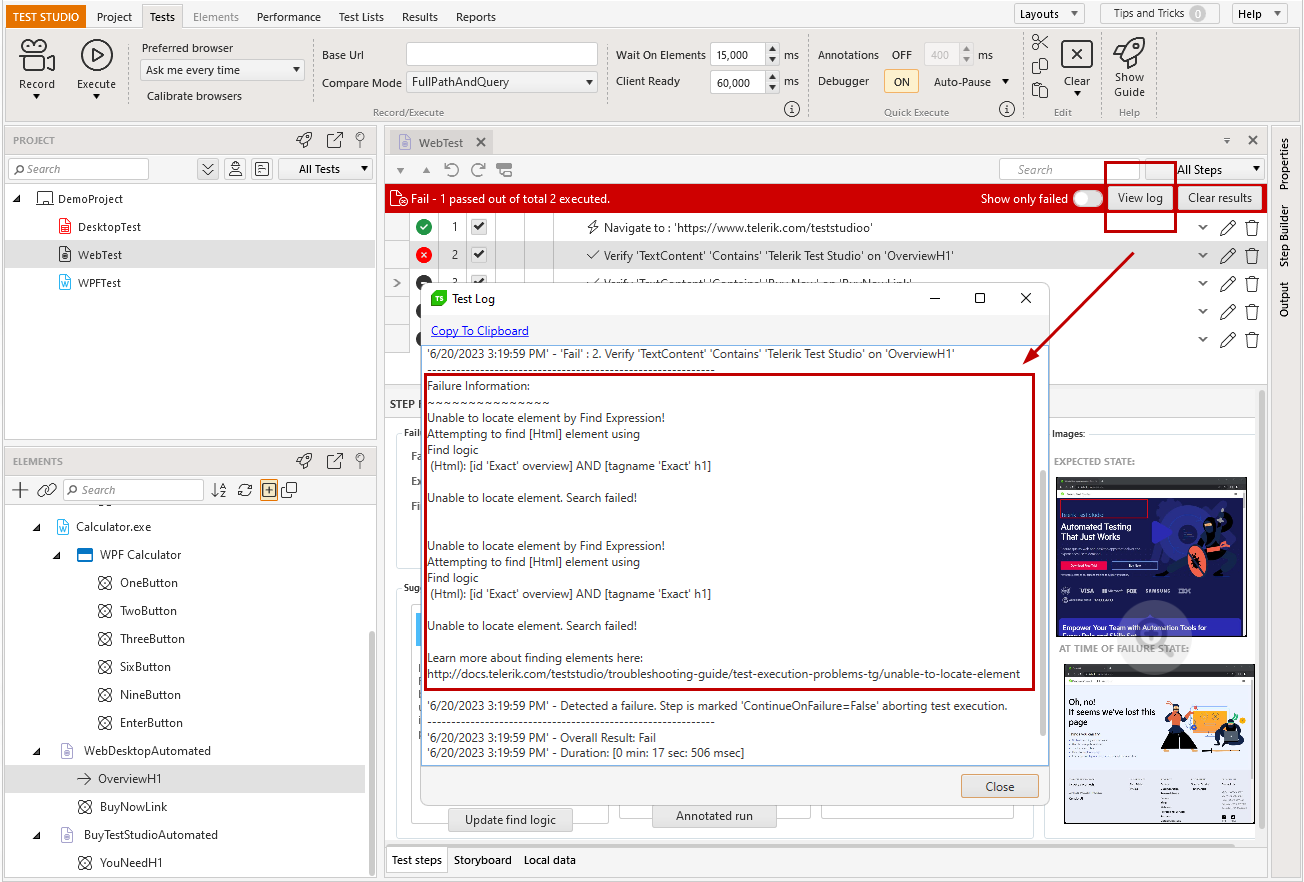This screenshot has height=882, width=1304.
Task: Open the Layouts dropdown
Action: tap(1049, 14)
